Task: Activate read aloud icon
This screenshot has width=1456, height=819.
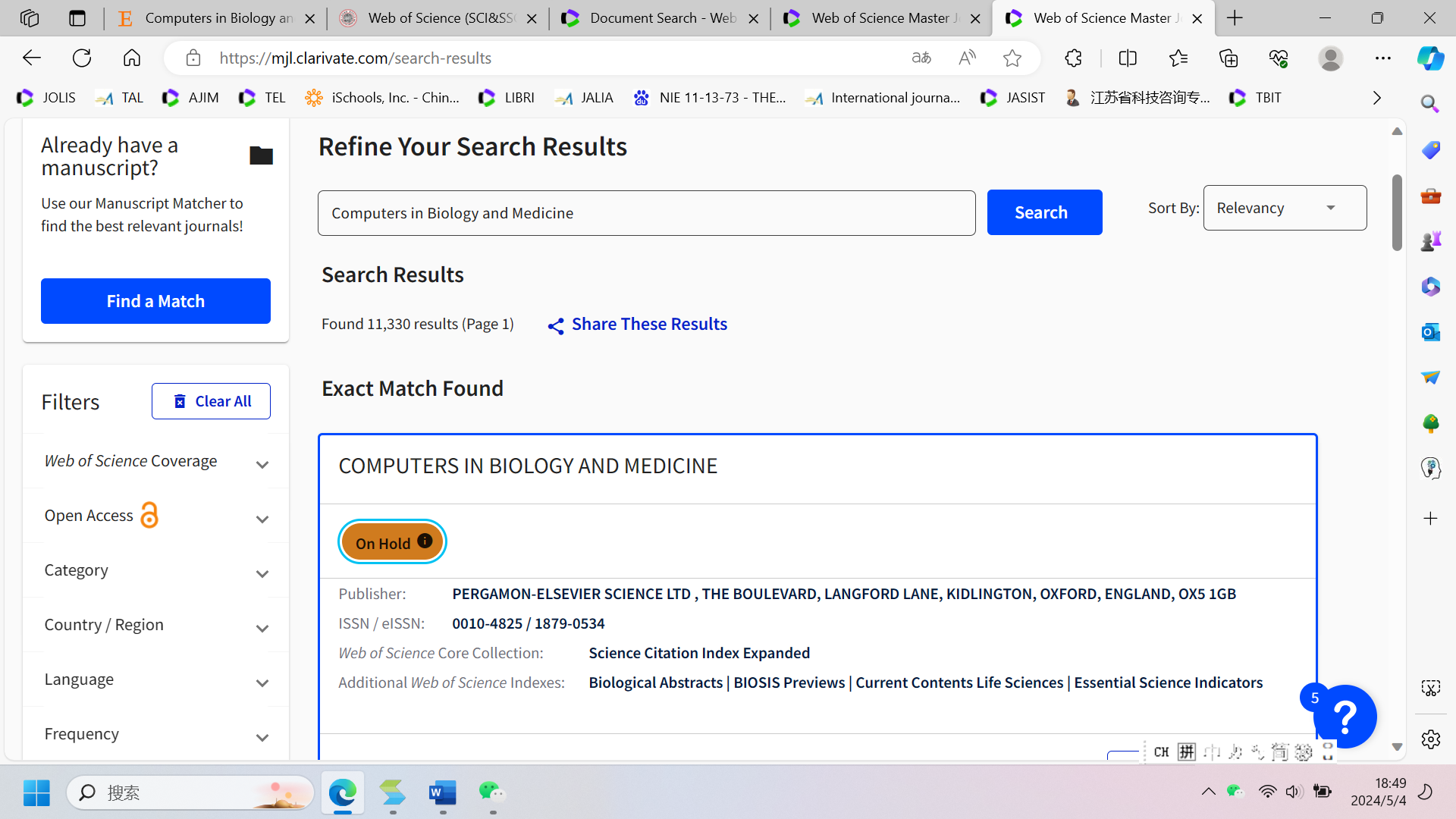Action: [x=967, y=58]
